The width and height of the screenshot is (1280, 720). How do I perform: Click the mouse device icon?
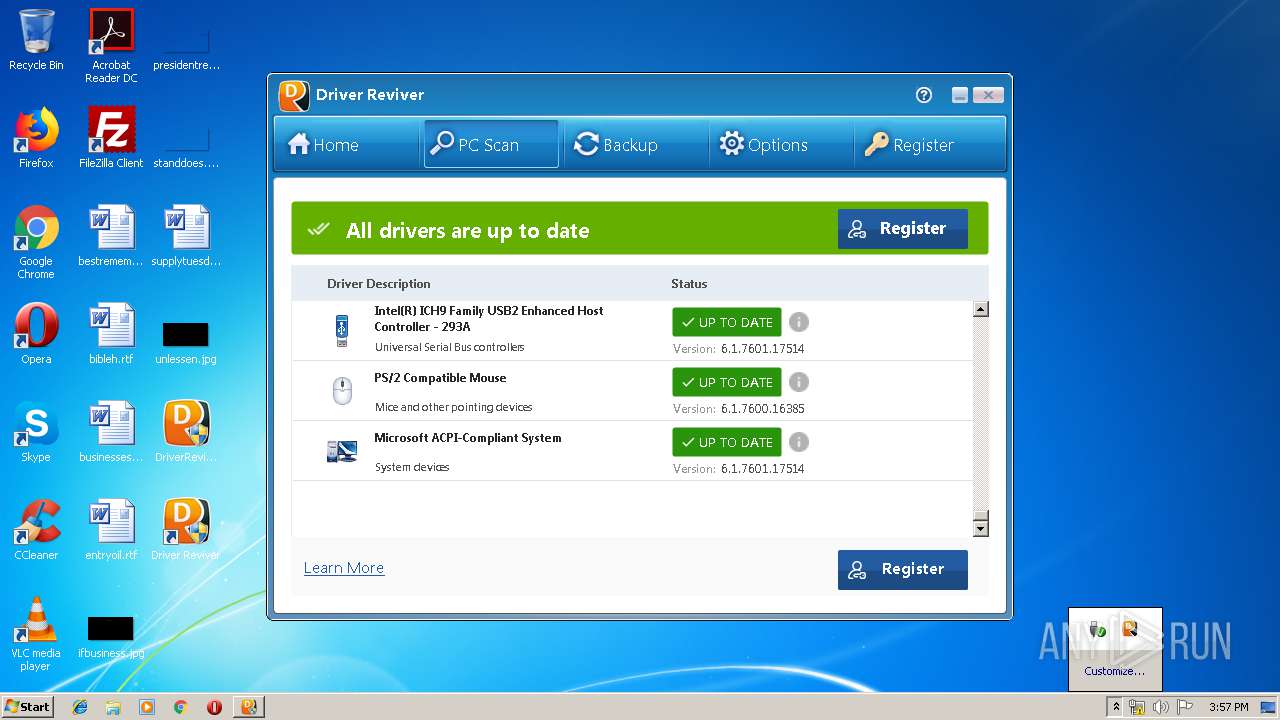(342, 391)
